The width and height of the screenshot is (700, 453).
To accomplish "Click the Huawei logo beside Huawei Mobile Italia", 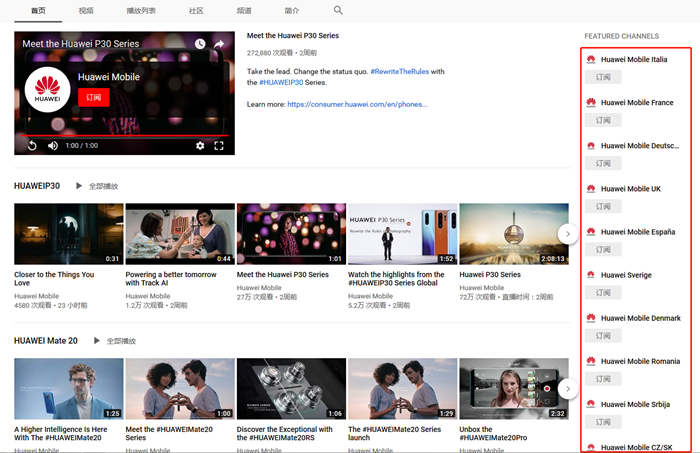I will (x=591, y=60).
